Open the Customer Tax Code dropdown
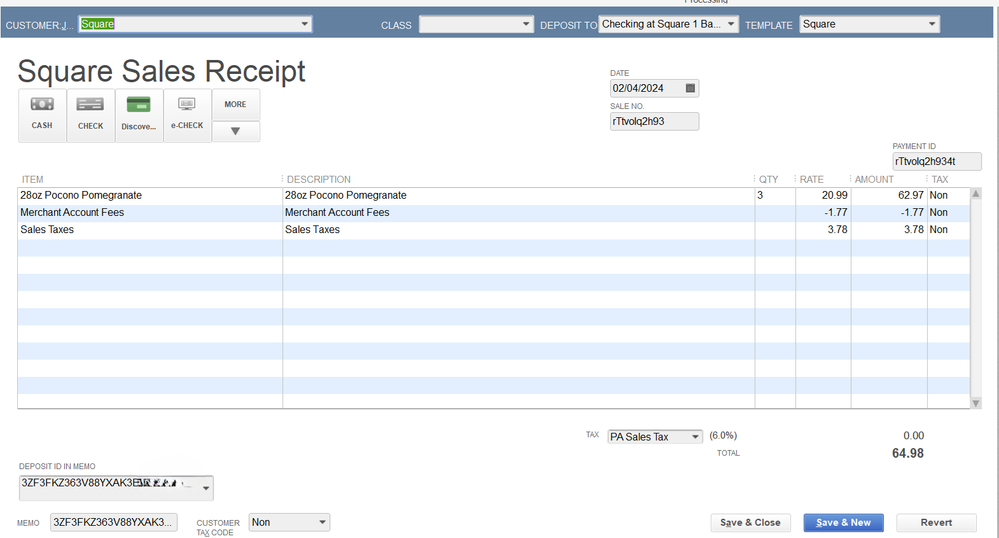The width and height of the screenshot is (999, 538). [x=322, y=522]
